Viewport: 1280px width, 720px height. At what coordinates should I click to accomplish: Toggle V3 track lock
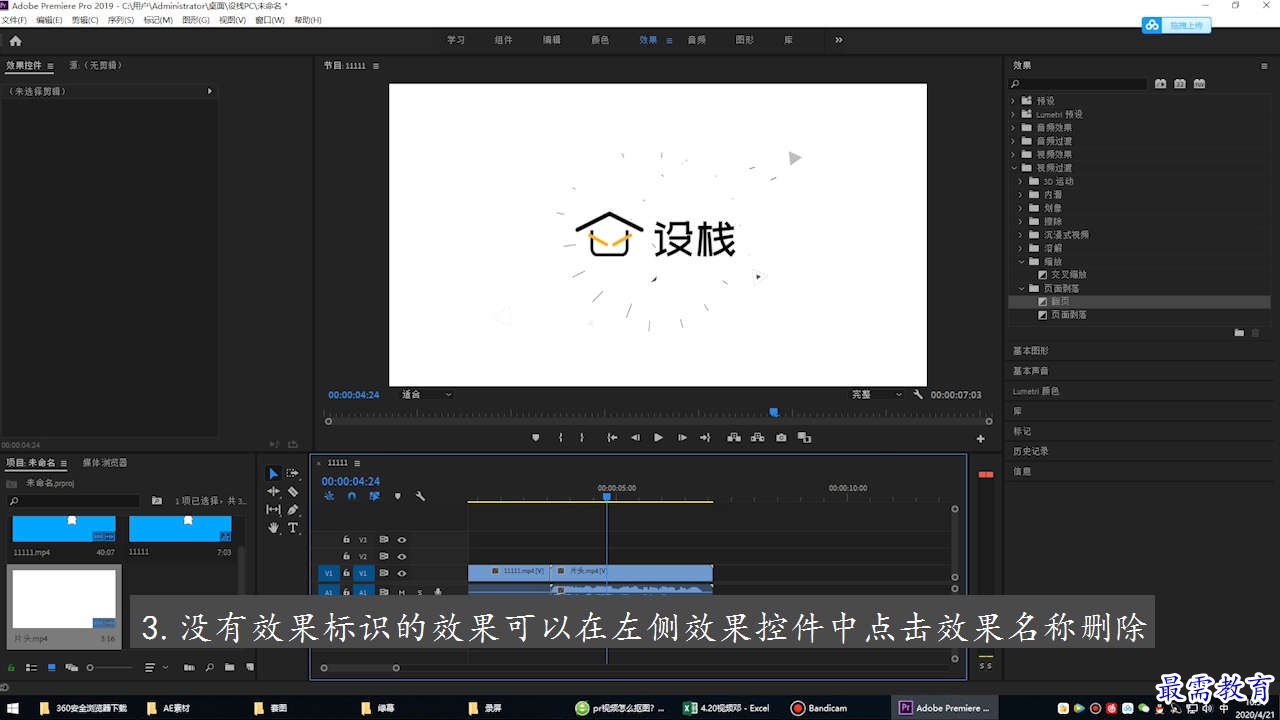(x=346, y=539)
